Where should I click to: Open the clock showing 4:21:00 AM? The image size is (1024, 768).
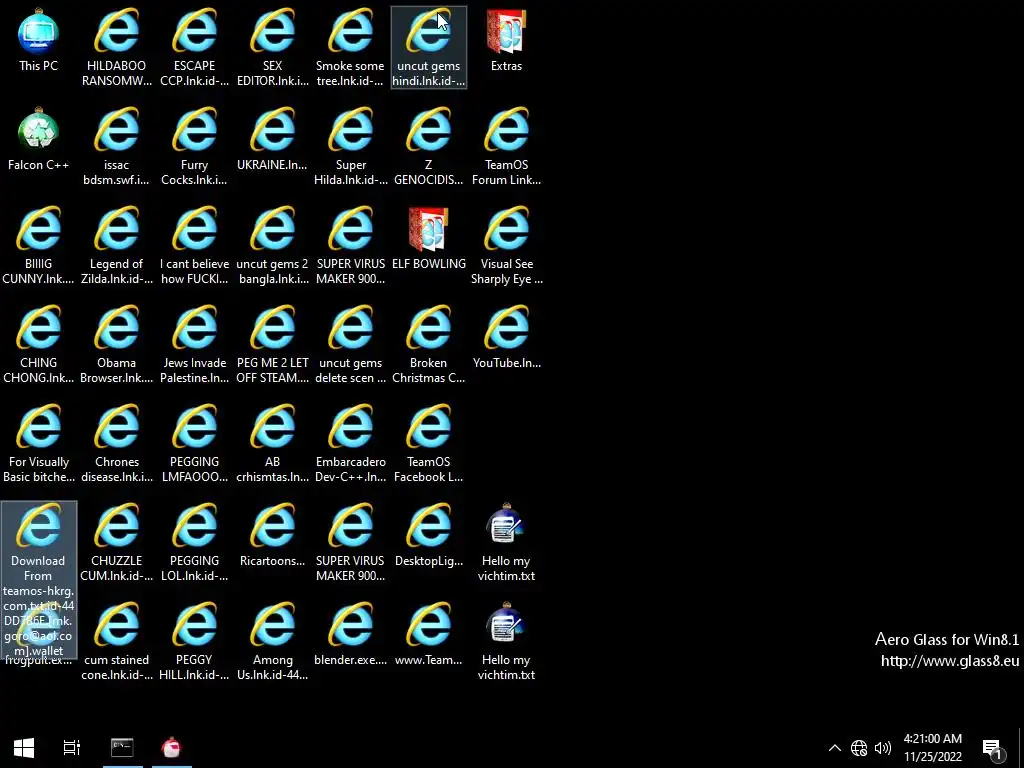(933, 748)
